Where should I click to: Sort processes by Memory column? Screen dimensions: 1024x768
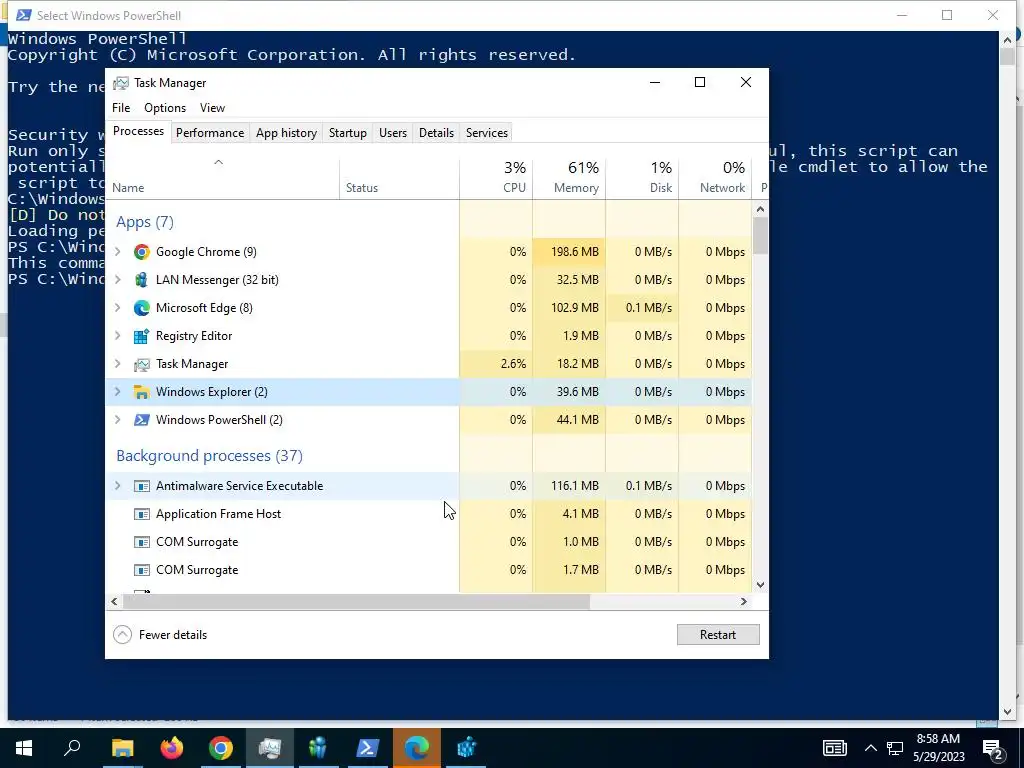(569, 178)
